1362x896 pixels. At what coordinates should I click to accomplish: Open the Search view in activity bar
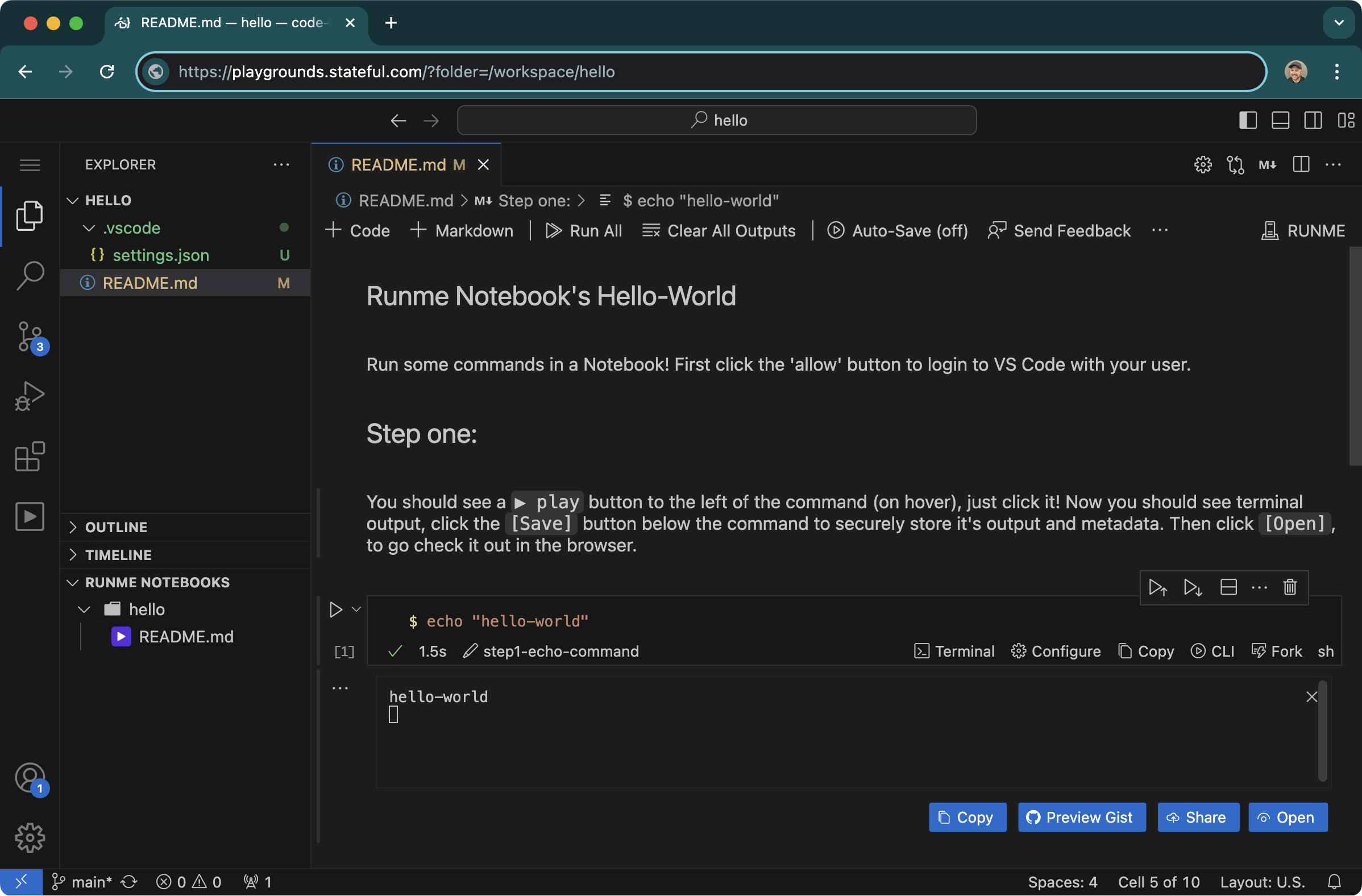click(30, 276)
